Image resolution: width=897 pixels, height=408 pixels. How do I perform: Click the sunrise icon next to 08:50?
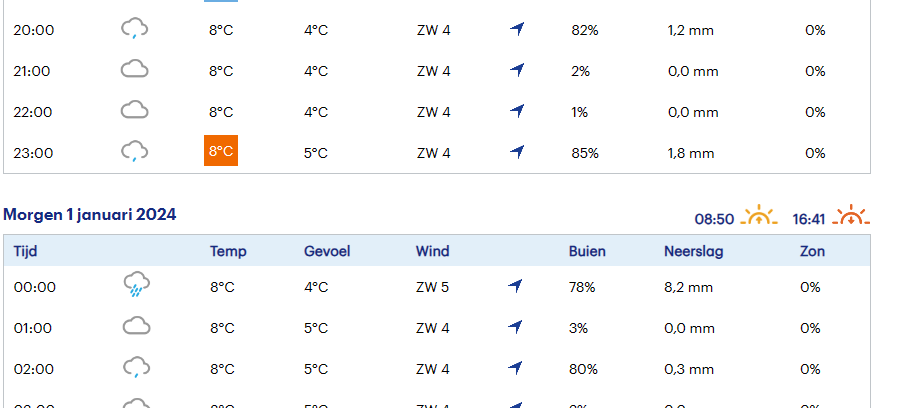pos(759,215)
